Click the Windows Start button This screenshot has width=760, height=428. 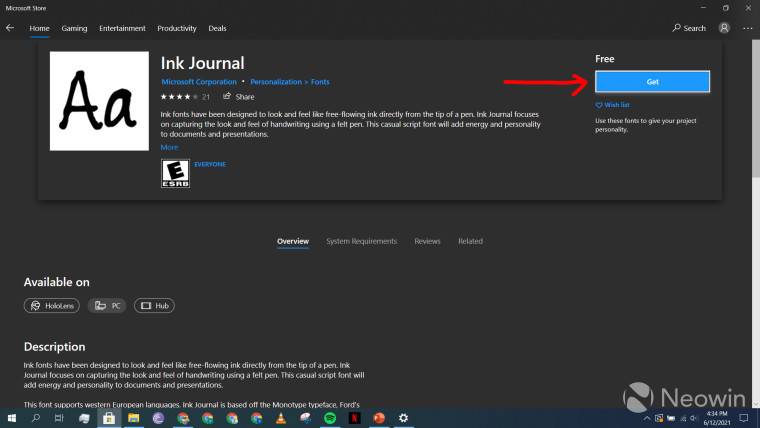pos(11,418)
